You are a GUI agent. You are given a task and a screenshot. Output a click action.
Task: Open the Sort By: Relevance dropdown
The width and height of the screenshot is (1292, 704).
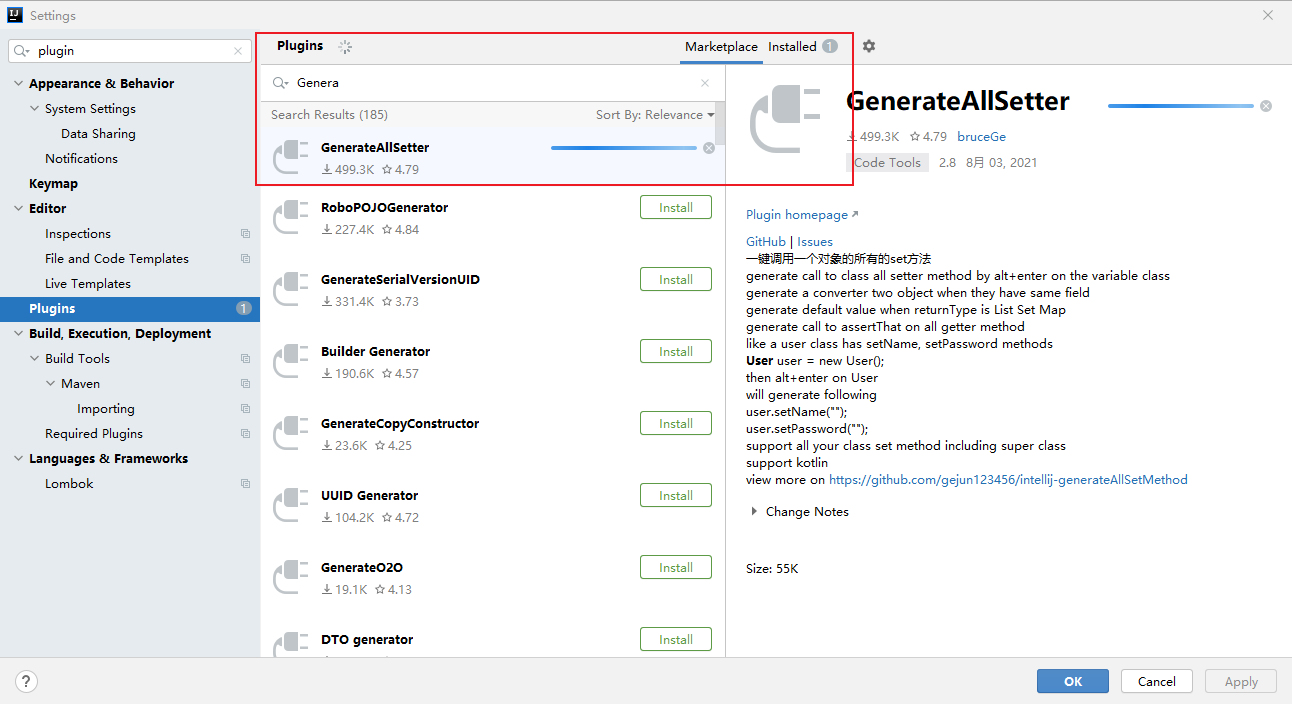pos(655,115)
